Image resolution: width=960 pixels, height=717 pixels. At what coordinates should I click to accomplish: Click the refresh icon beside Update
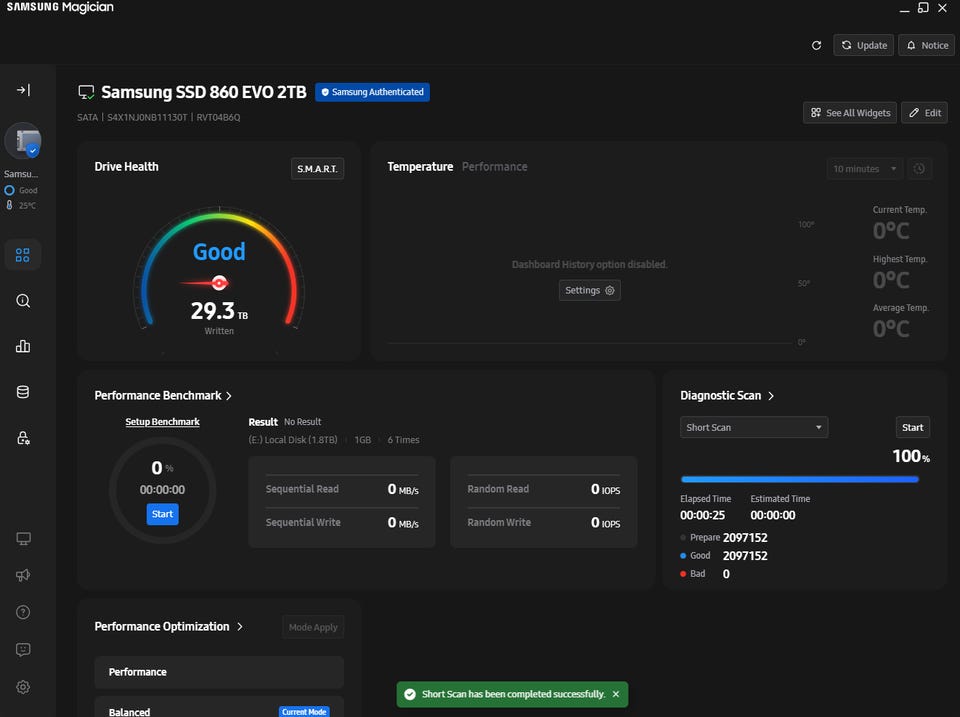tap(816, 45)
